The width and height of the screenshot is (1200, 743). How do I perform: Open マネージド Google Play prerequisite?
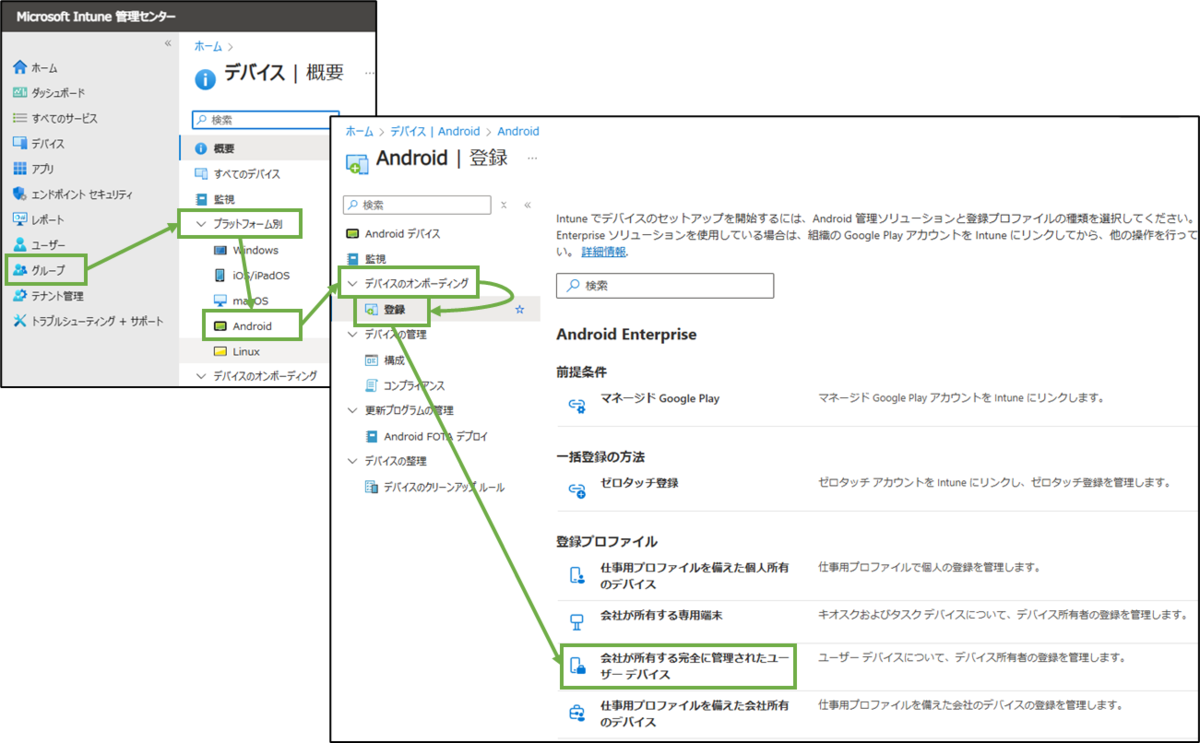[660, 398]
